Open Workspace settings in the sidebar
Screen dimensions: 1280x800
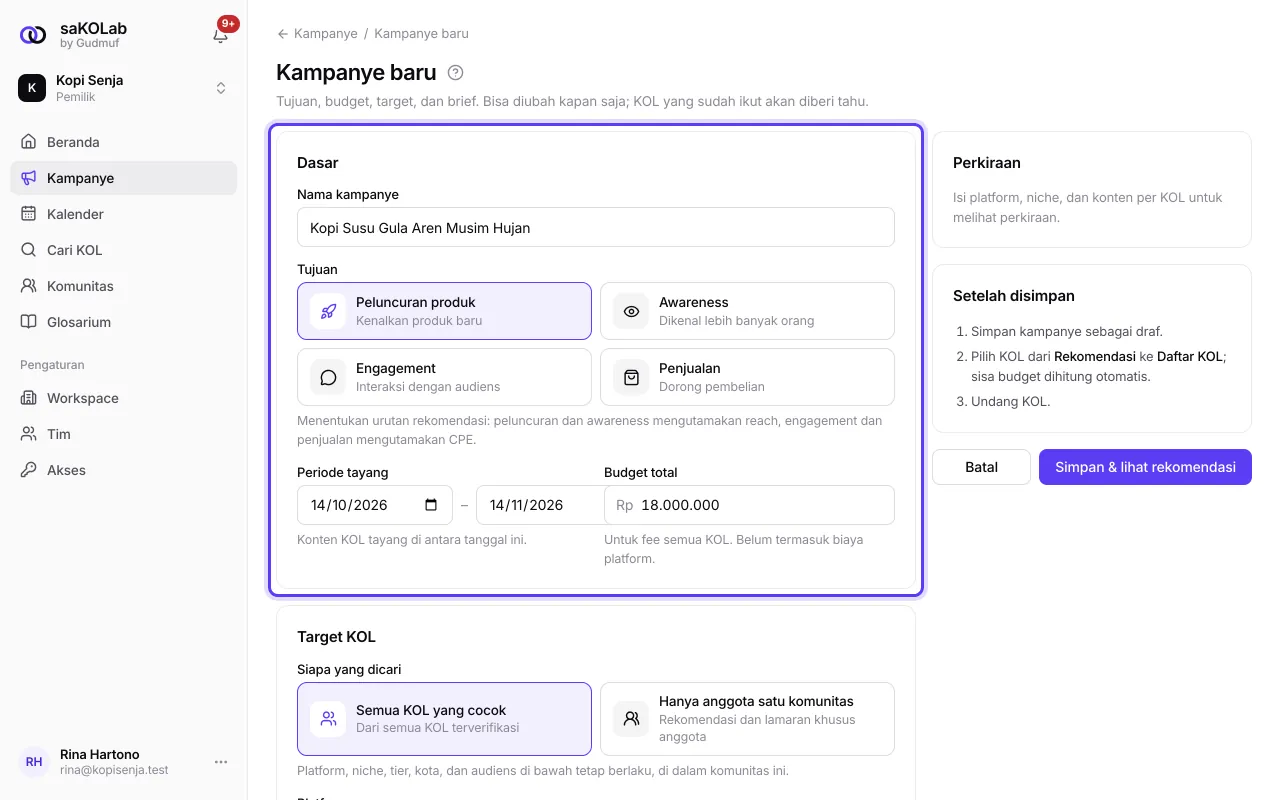[124, 398]
